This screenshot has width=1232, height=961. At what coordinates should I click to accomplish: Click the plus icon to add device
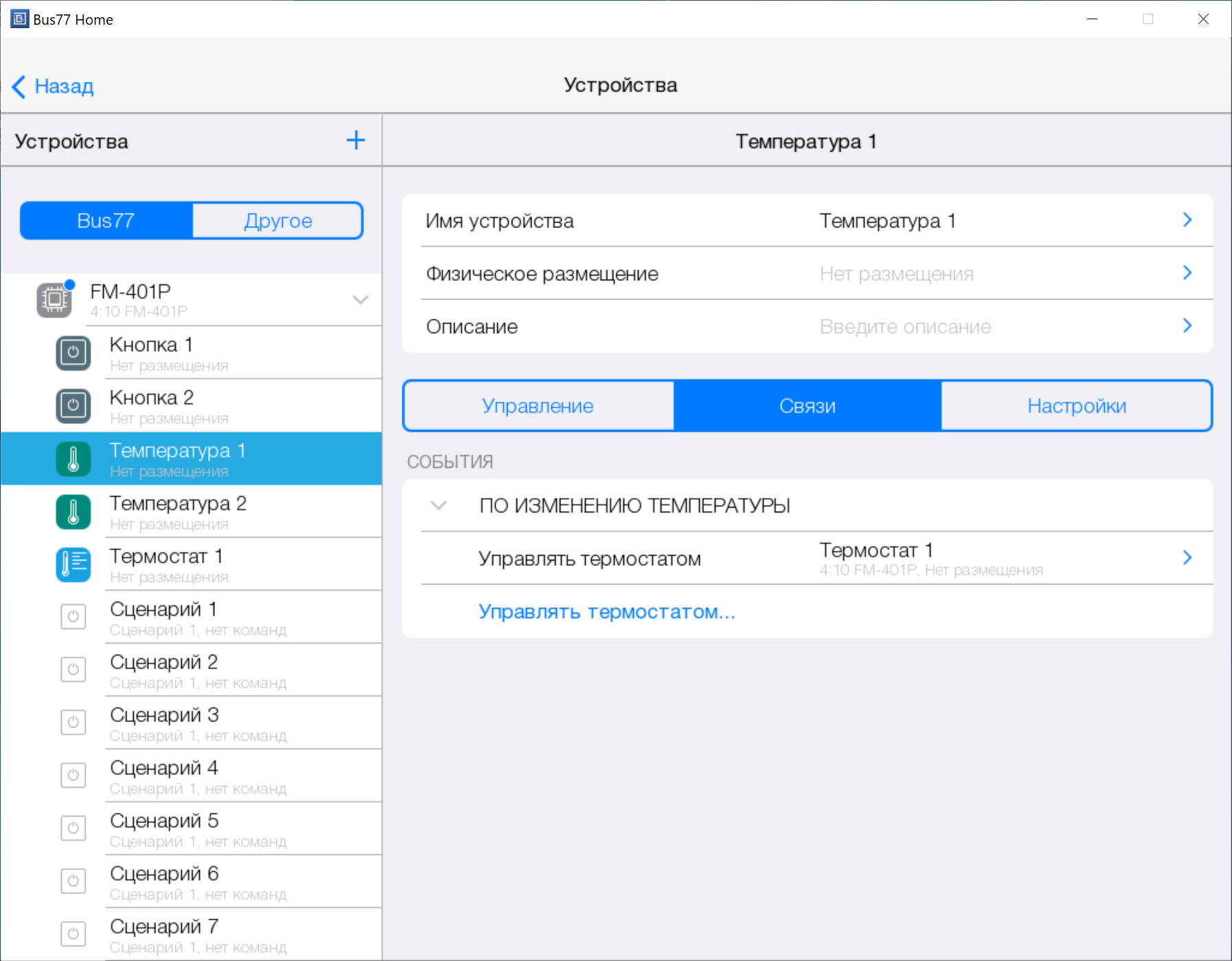[355, 141]
